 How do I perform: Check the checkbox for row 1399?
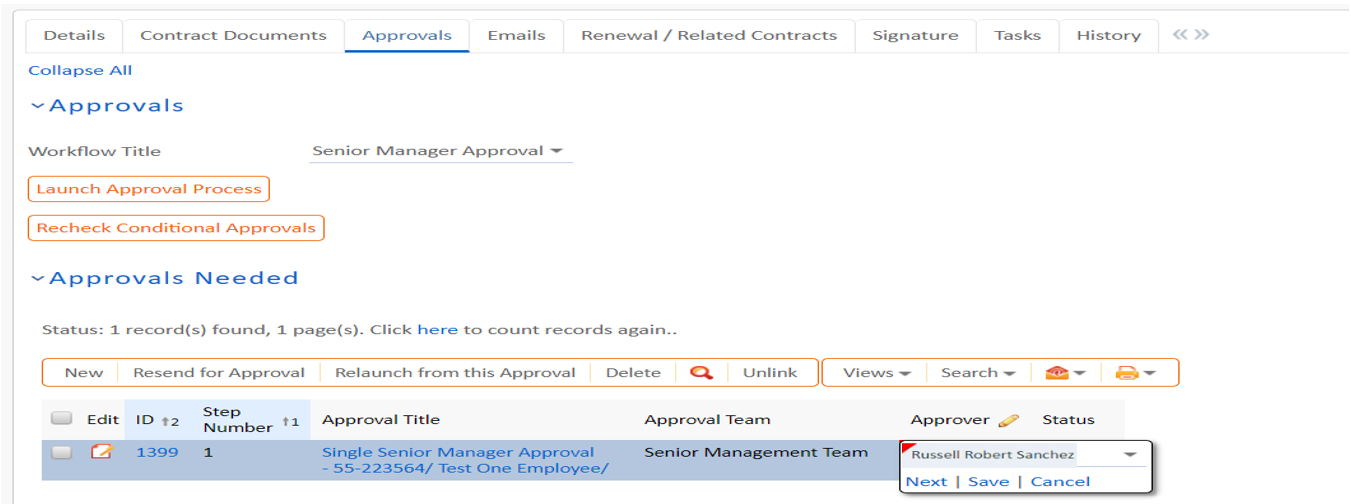point(62,452)
